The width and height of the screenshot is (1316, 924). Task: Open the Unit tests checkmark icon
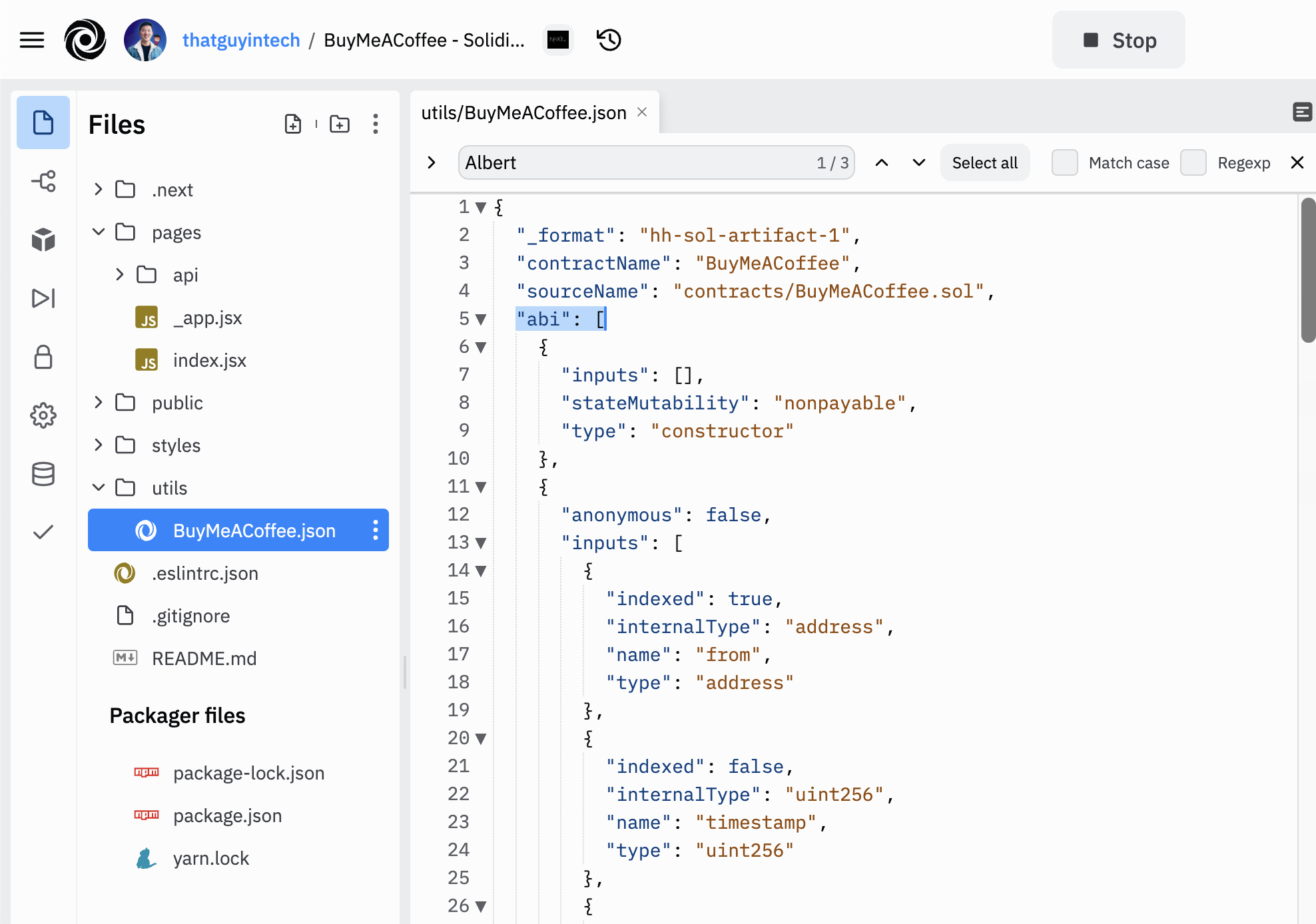click(x=43, y=532)
